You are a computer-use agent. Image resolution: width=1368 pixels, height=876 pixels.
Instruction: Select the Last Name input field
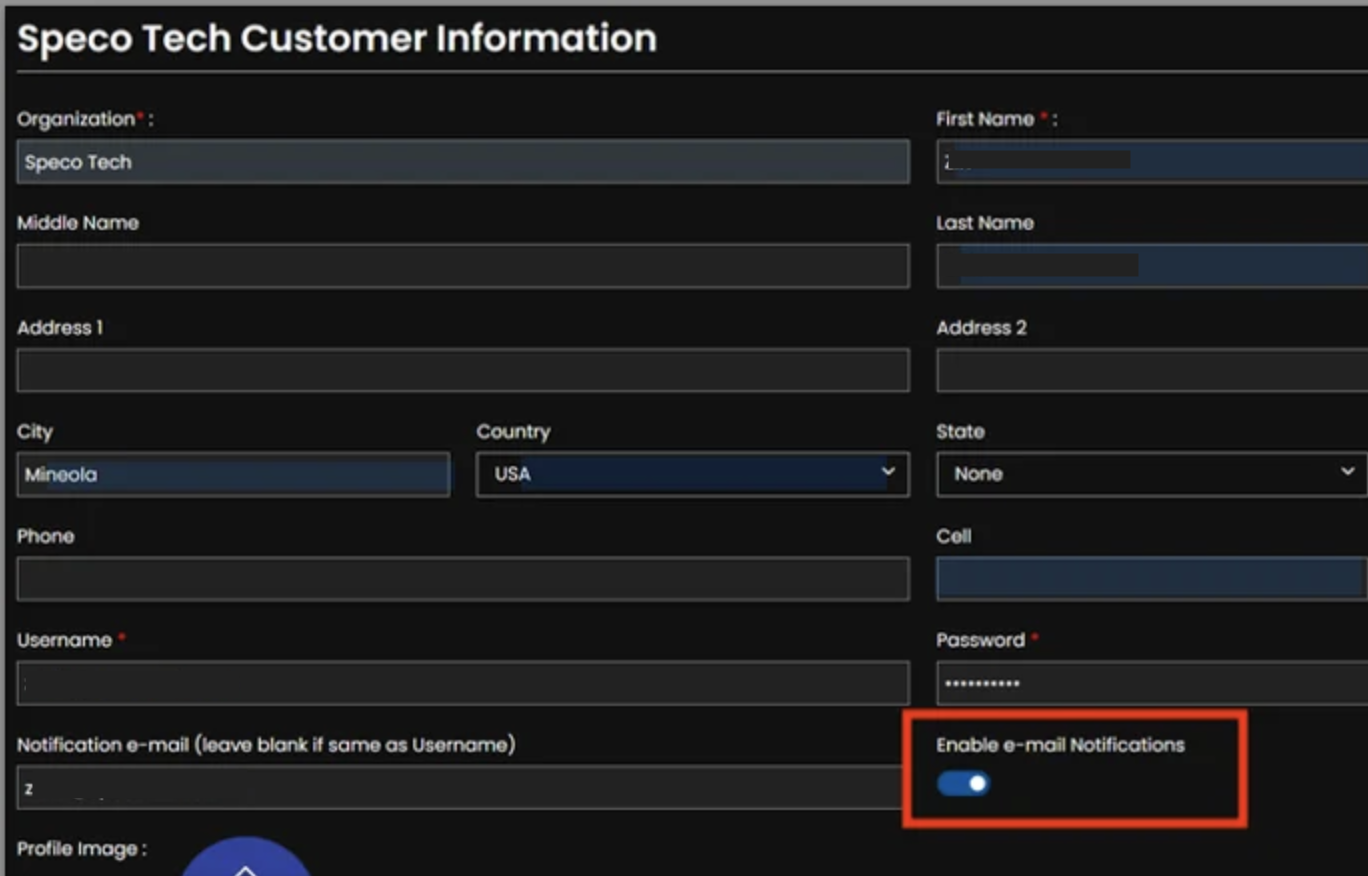click(x=1150, y=265)
